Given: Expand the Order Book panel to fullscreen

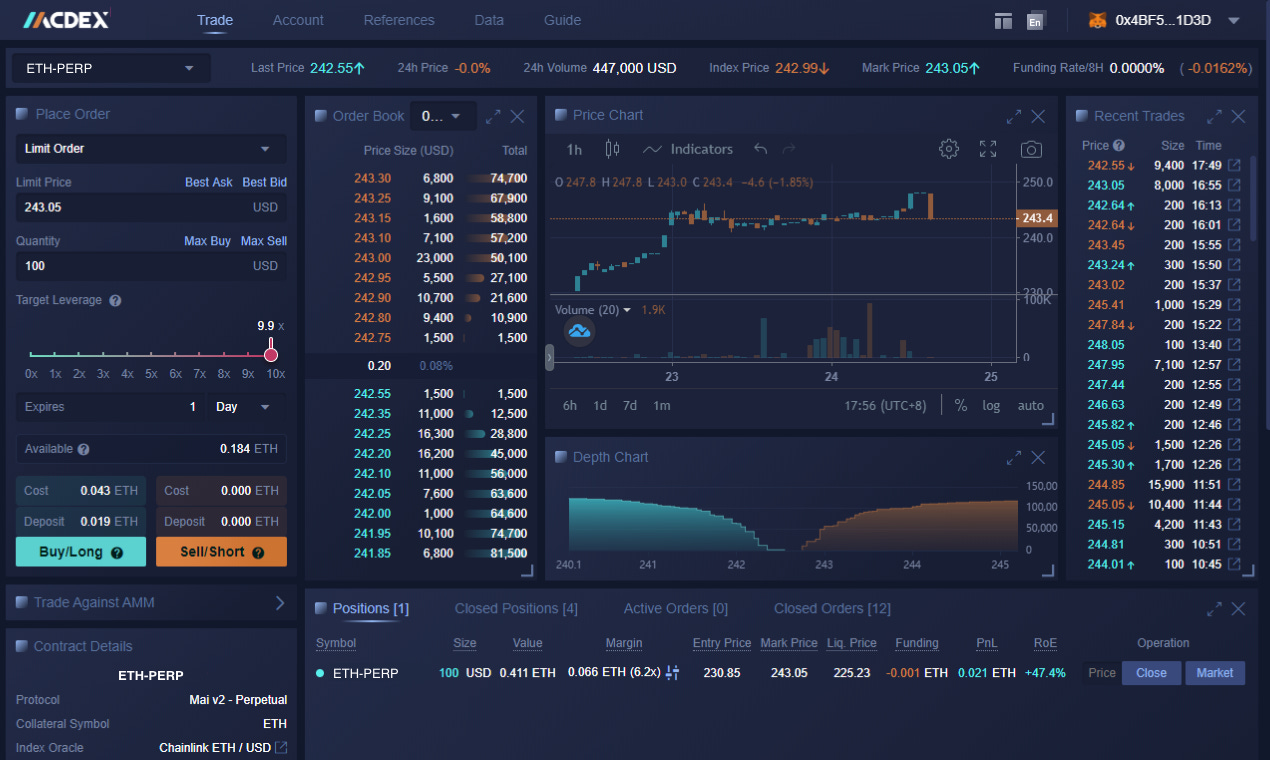Looking at the screenshot, I should (493, 116).
